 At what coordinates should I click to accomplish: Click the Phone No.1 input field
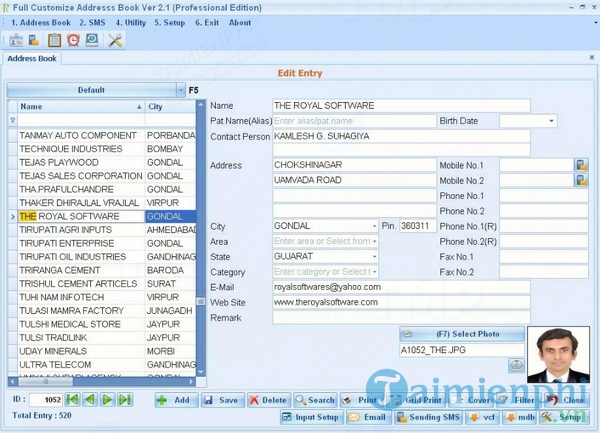click(x=544, y=196)
